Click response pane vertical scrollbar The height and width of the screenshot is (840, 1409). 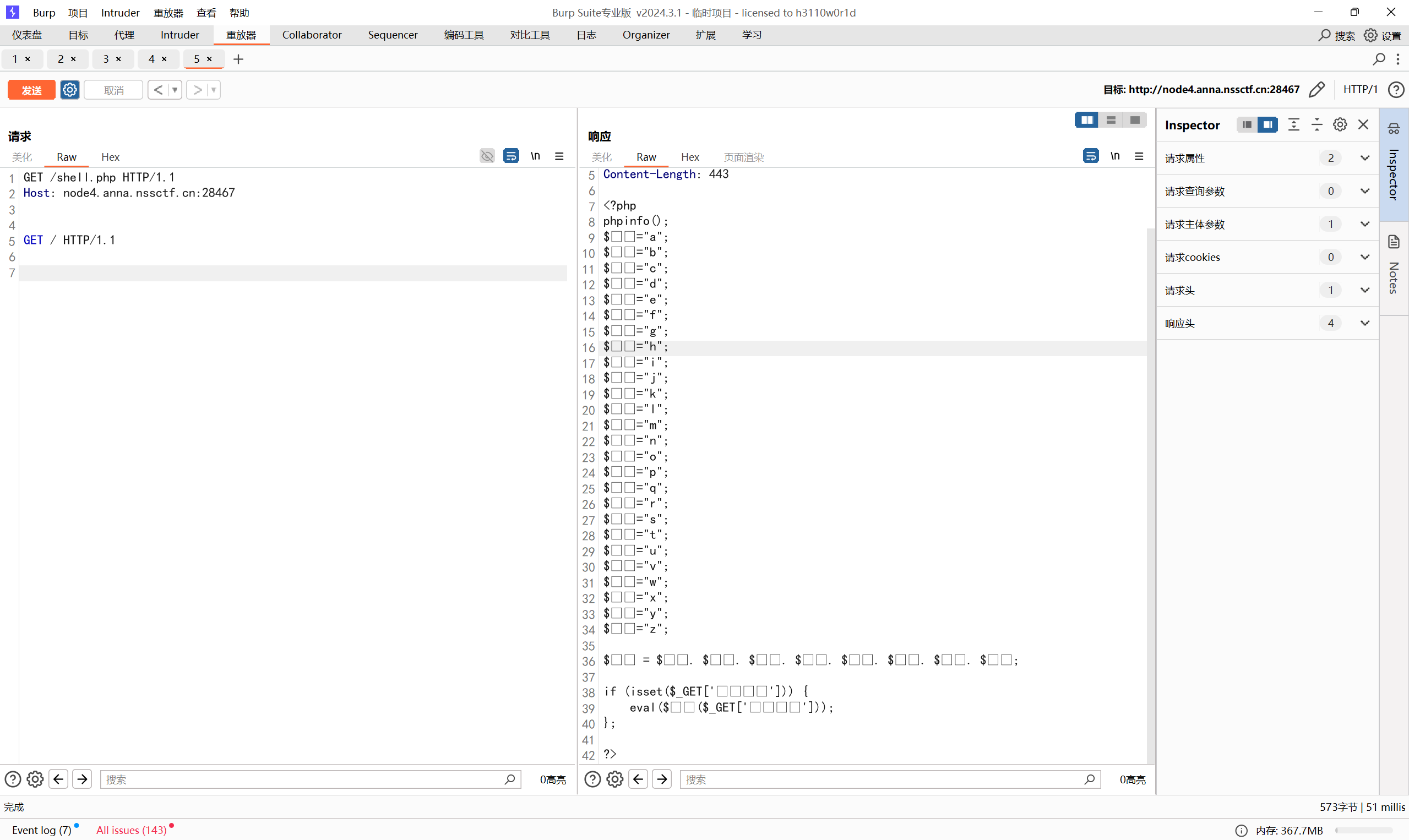click(1150, 495)
